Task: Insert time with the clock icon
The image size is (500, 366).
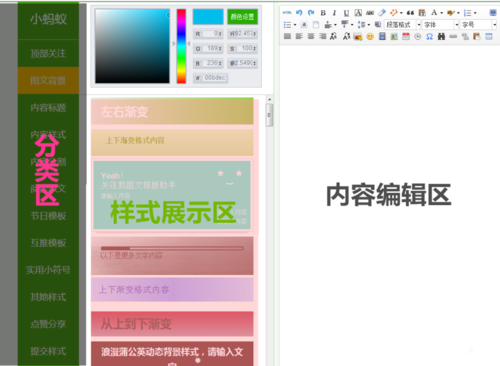Action: point(418,37)
